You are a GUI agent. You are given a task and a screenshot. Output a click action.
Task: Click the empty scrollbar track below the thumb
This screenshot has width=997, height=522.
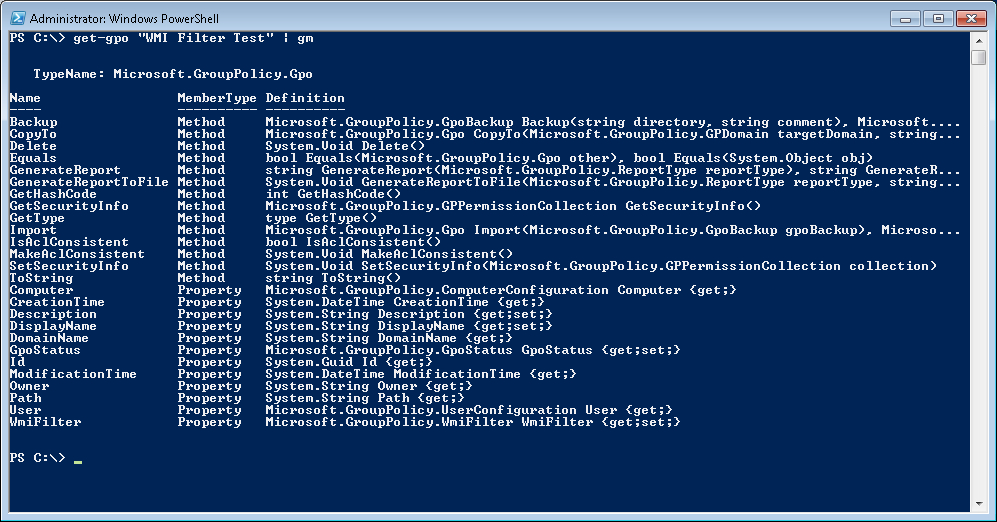click(x=979, y=300)
